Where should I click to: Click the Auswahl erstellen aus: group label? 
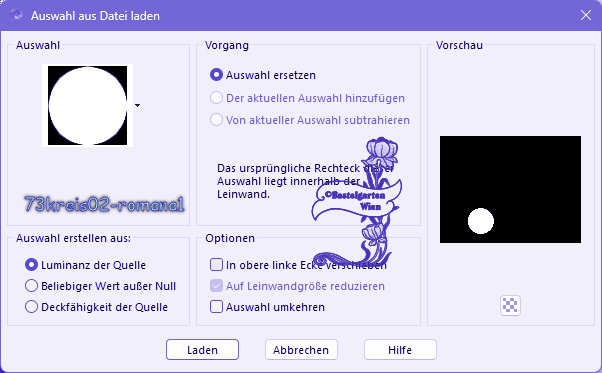coord(73,238)
